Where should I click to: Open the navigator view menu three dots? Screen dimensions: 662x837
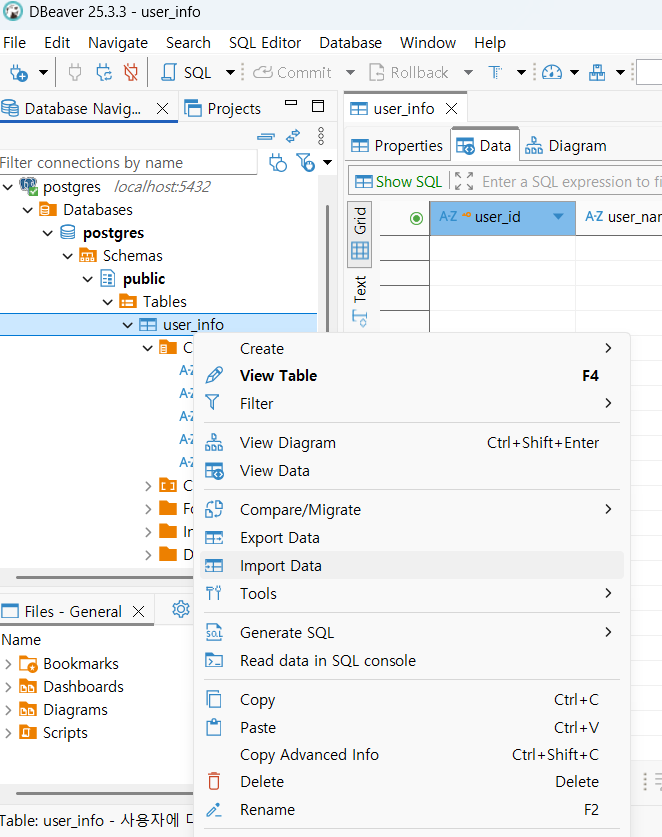pos(321,136)
